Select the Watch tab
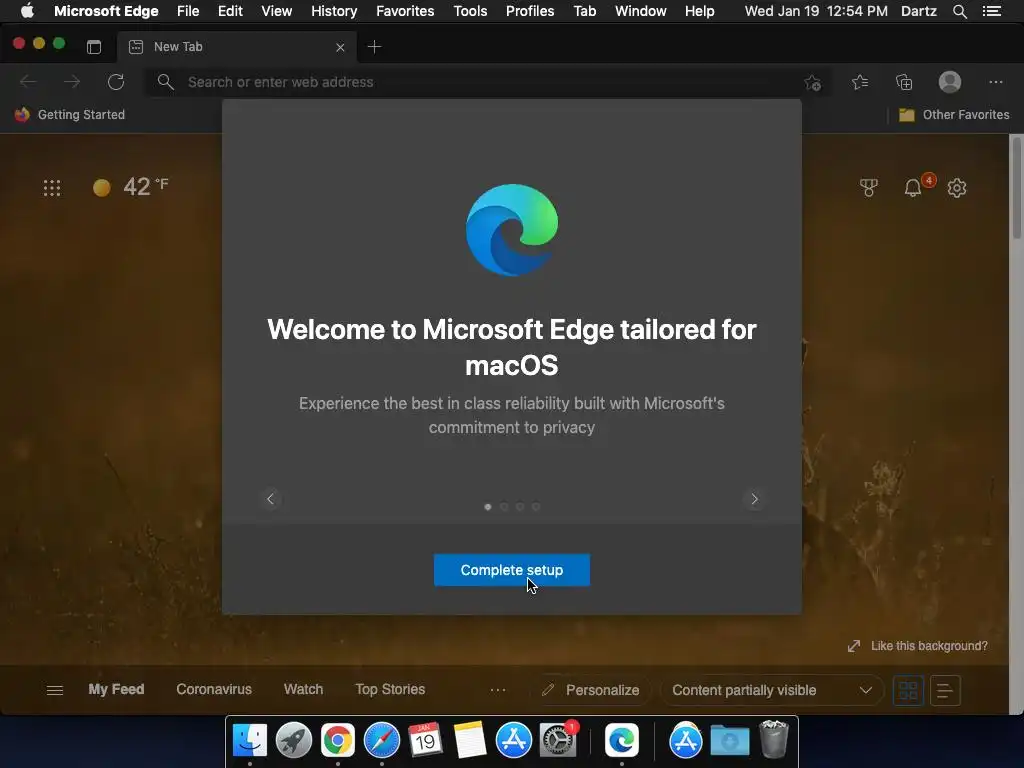The height and width of the screenshot is (768, 1024). 303,690
